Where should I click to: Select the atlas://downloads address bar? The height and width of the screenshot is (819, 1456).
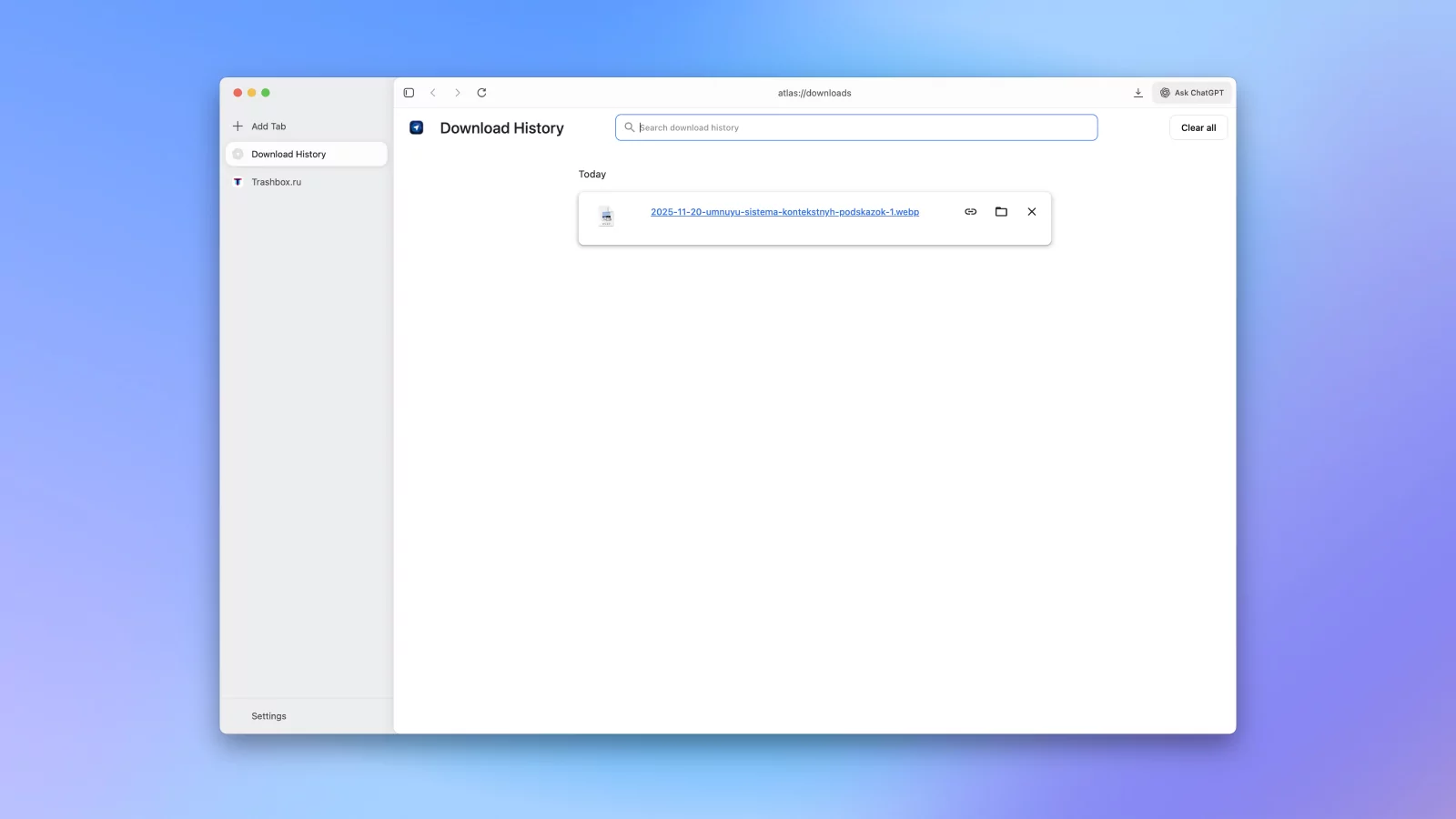(x=814, y=93)
